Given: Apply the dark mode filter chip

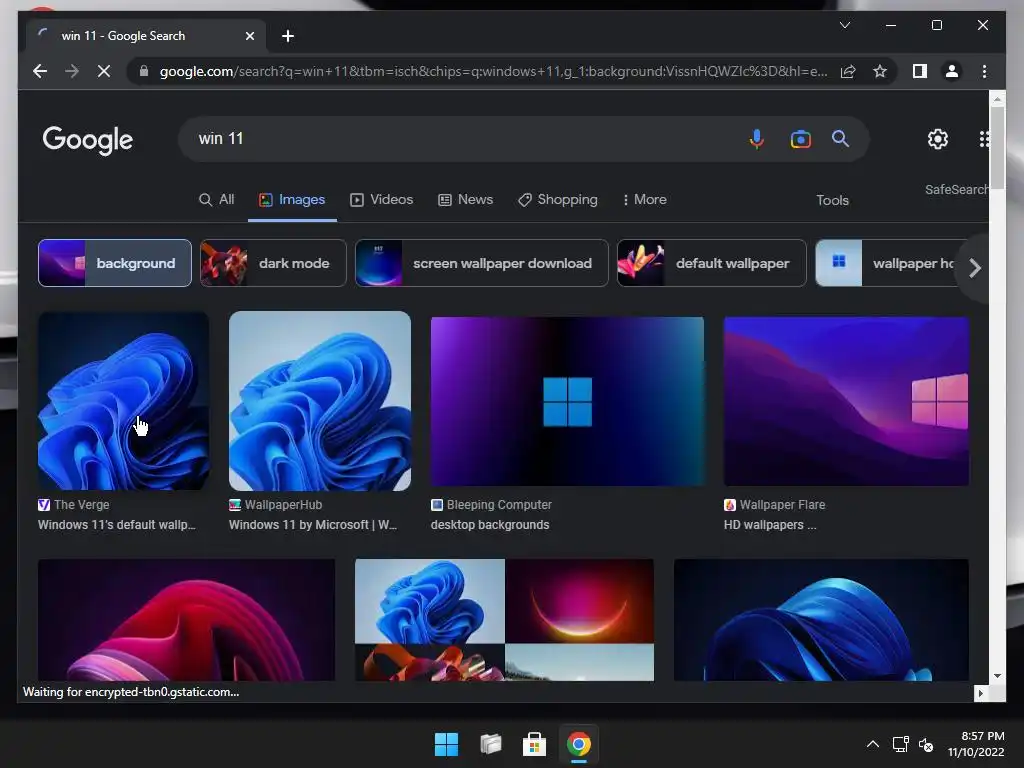Looking at the screenshot, I should tap(273, 263).
